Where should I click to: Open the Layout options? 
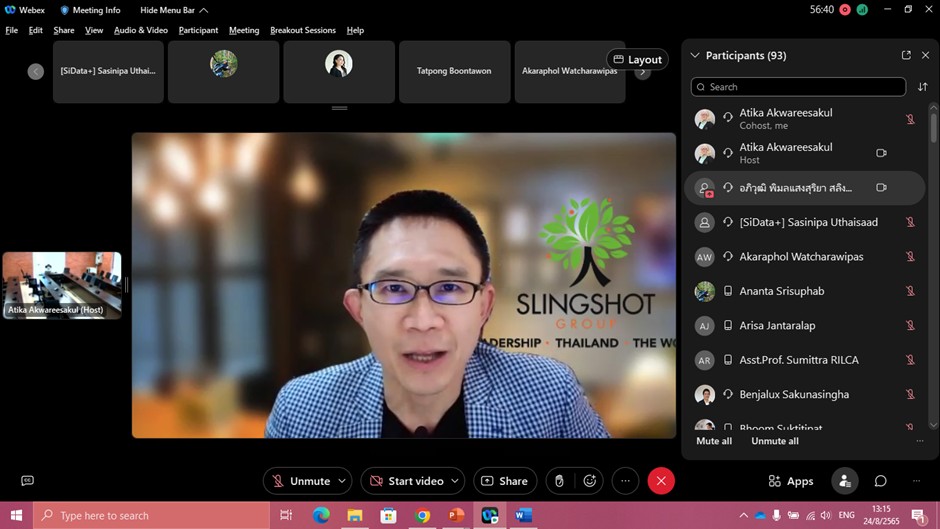tap(638, 60)
